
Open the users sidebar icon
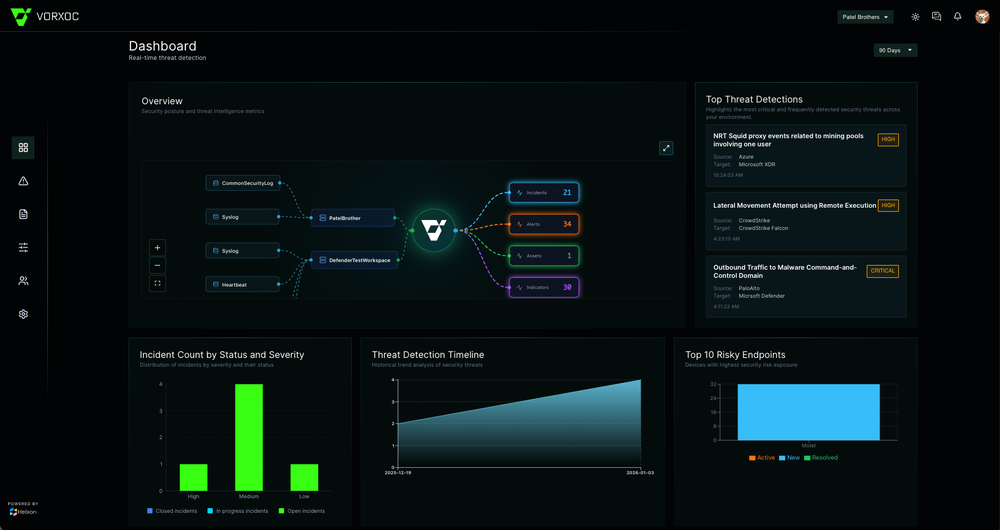23,281
